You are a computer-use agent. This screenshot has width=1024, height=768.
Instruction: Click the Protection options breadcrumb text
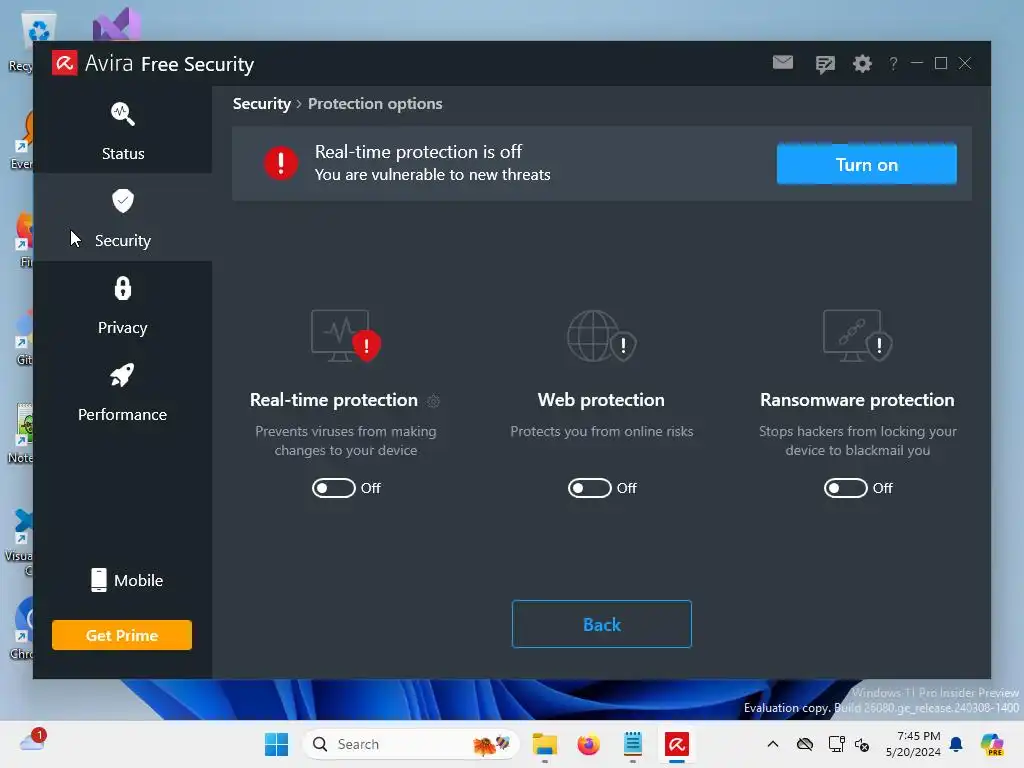tap(375, 104)
